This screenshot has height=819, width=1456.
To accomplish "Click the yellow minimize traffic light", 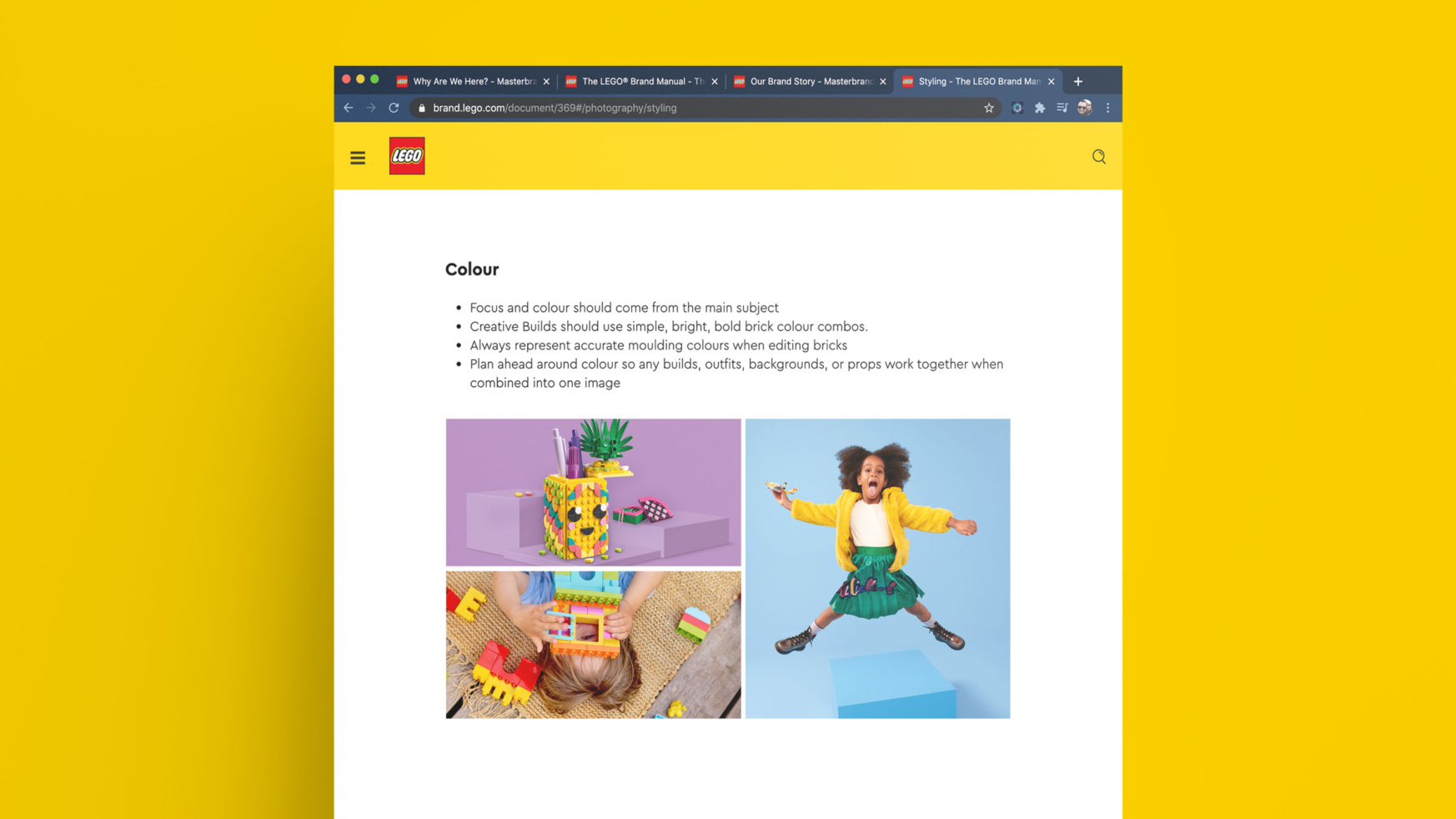I will coord(360,78).
